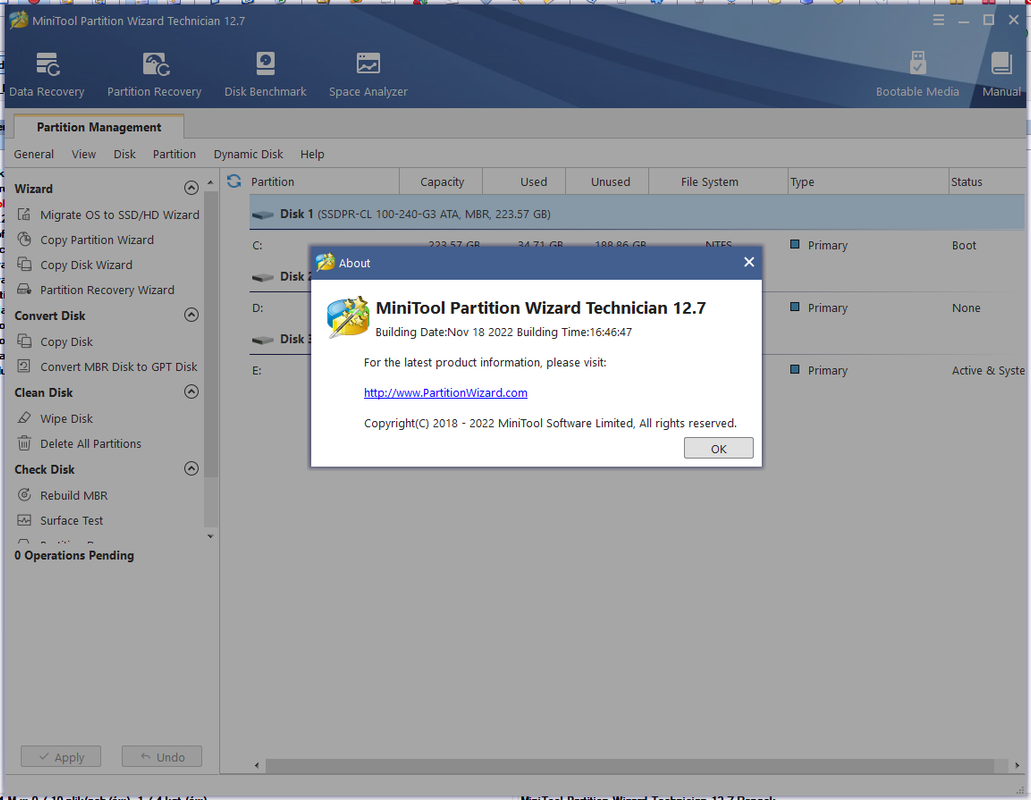Click the Copy Partition Wizard icon

[x=24, y=239]
